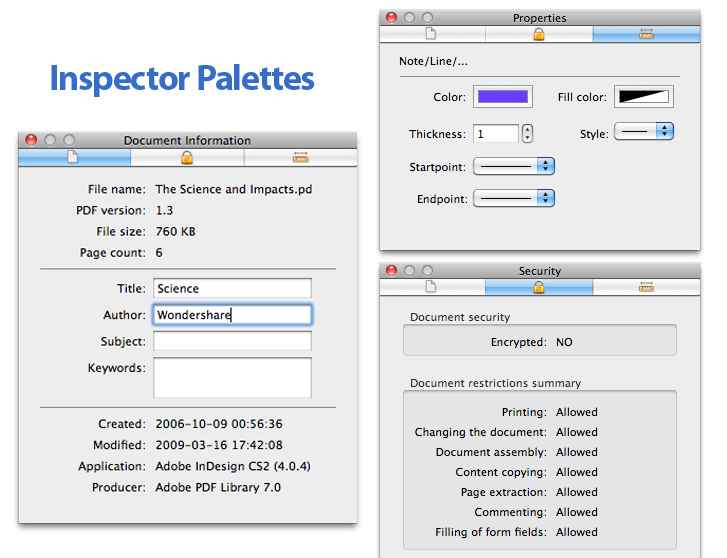The height and width of the screenshot is (558, 727).
Task: Click the Thickness stepper arrows
Action: tap(527, 133)
